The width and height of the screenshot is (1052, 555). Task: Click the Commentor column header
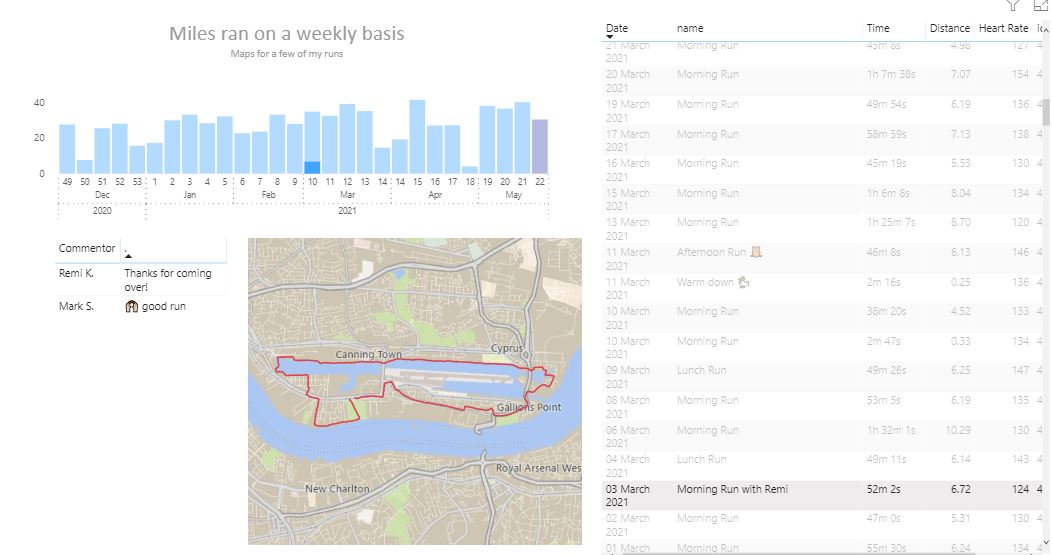point(87,248)
